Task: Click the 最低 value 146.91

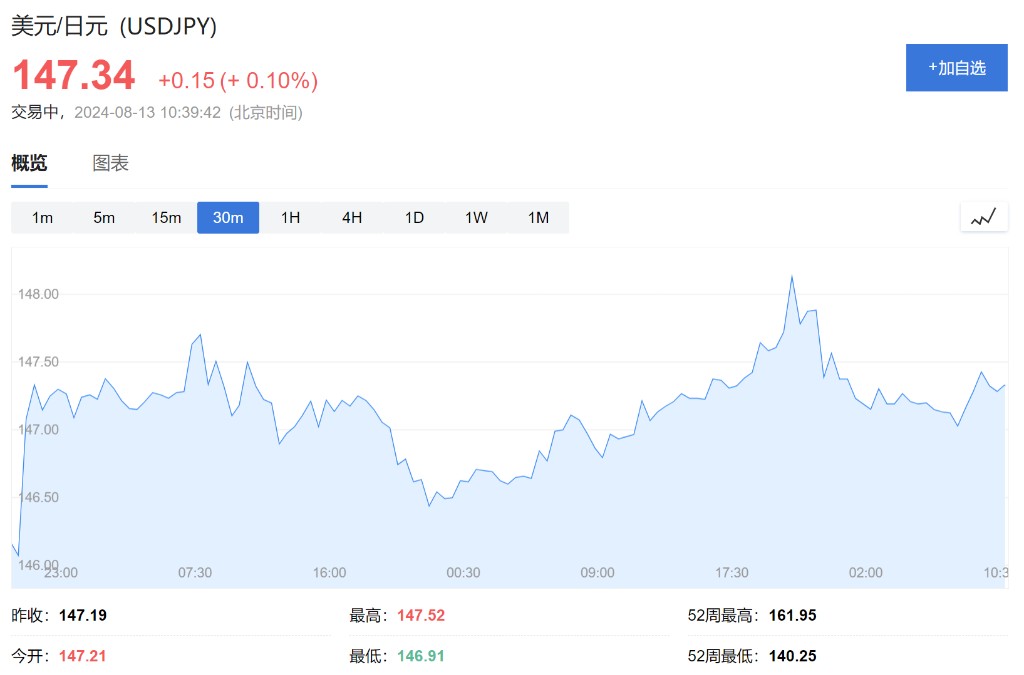Action: click(421, 656)
